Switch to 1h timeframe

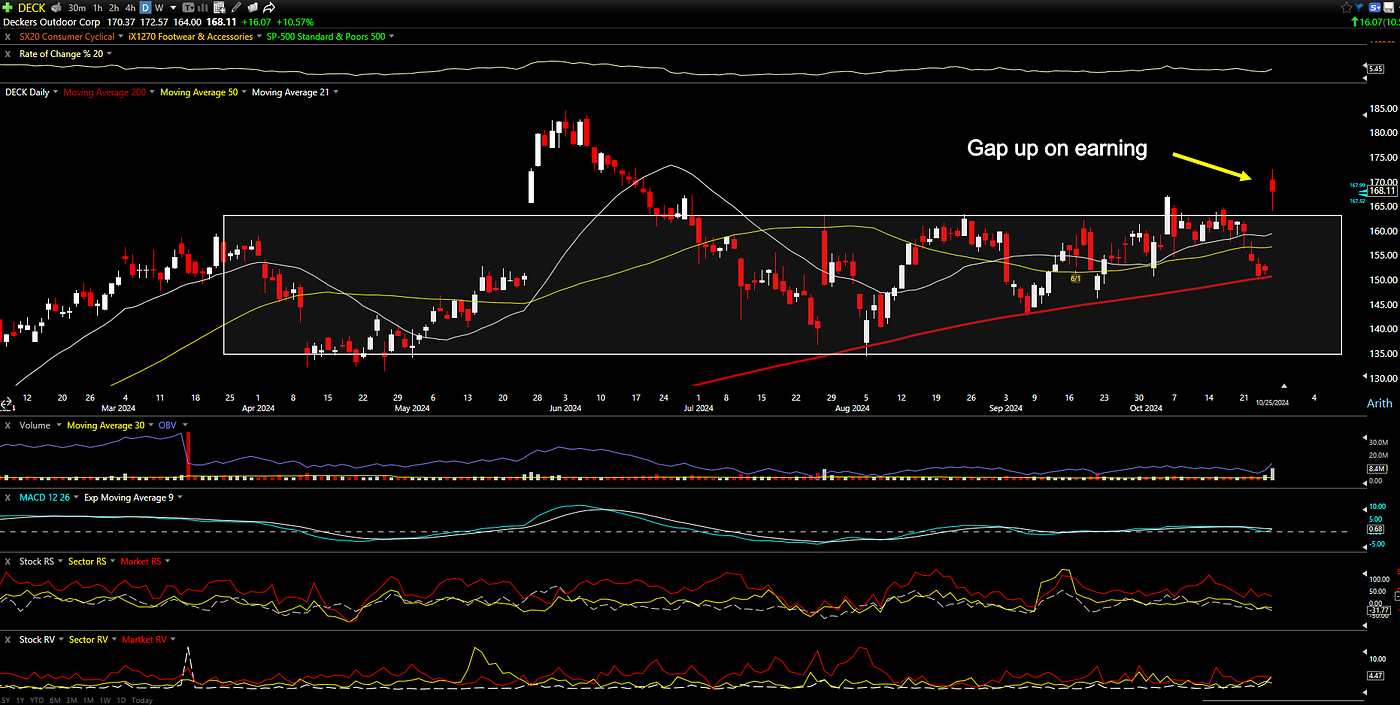(x=97, y=8)
